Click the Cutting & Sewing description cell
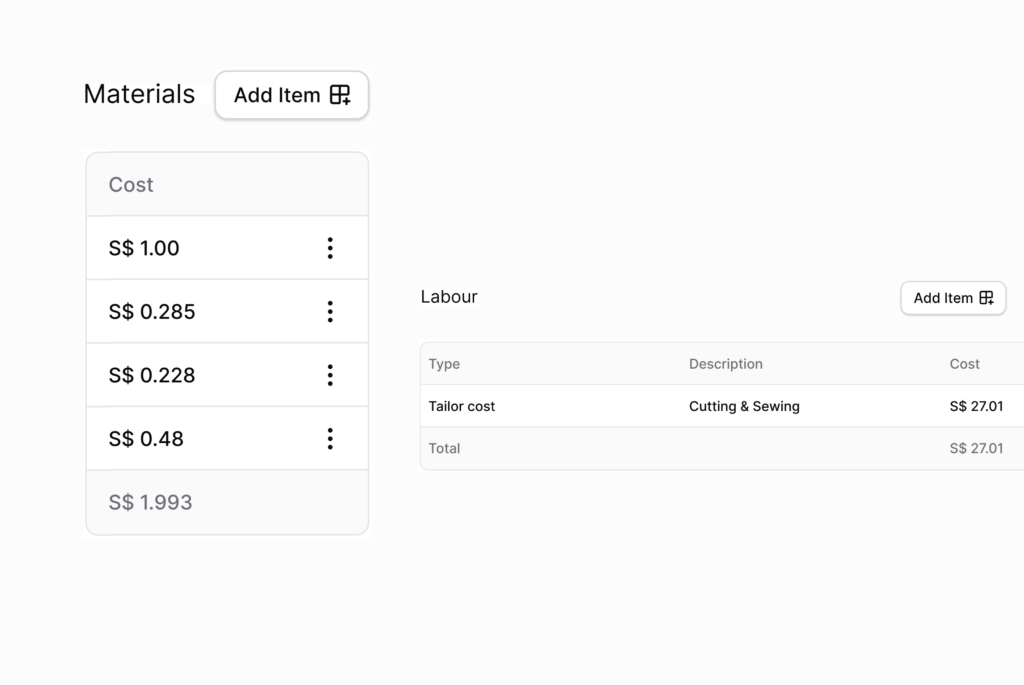1024x685 pixels. (744, 406)
